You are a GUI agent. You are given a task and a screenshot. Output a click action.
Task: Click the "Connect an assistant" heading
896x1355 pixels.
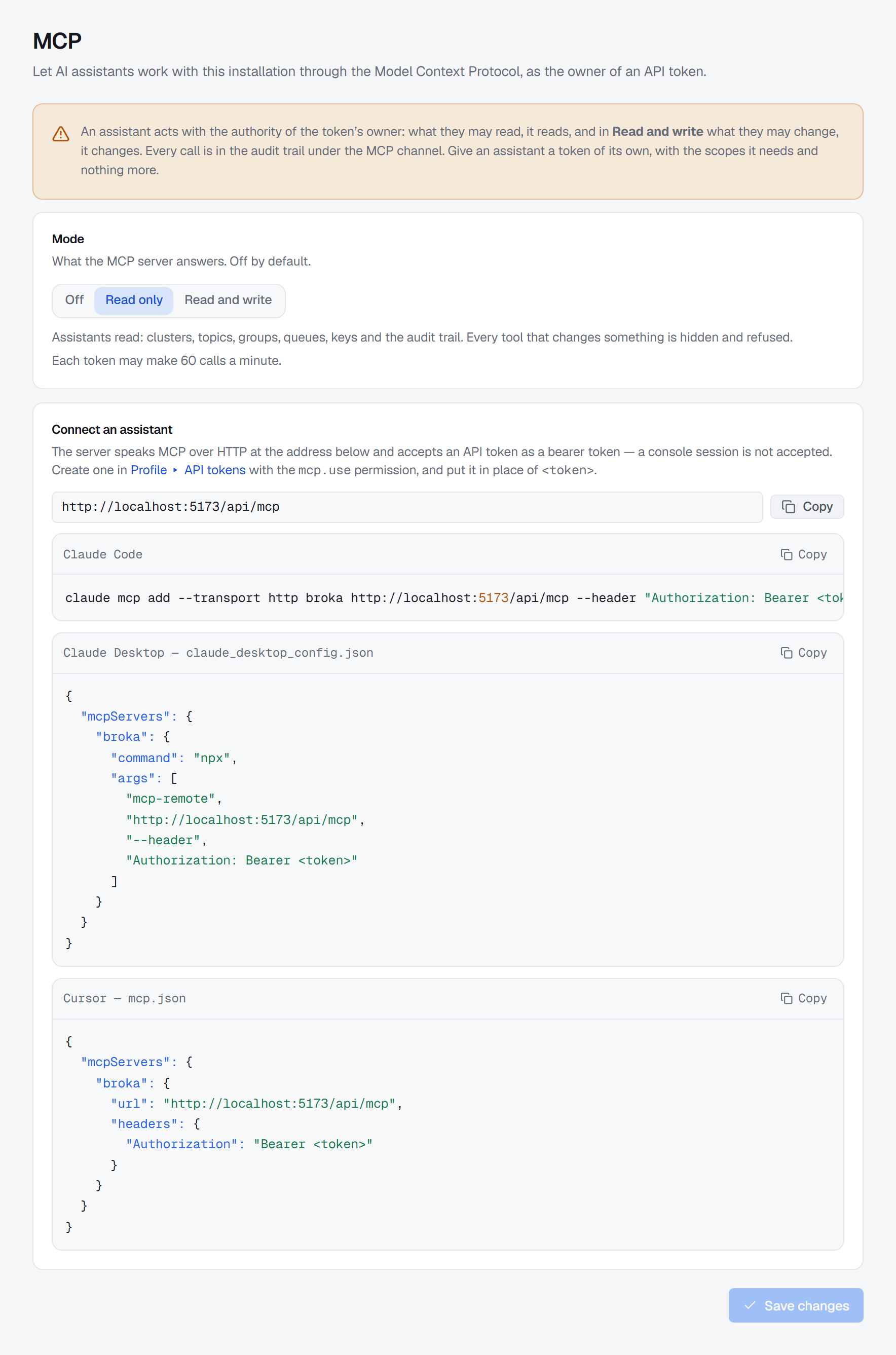112,430
